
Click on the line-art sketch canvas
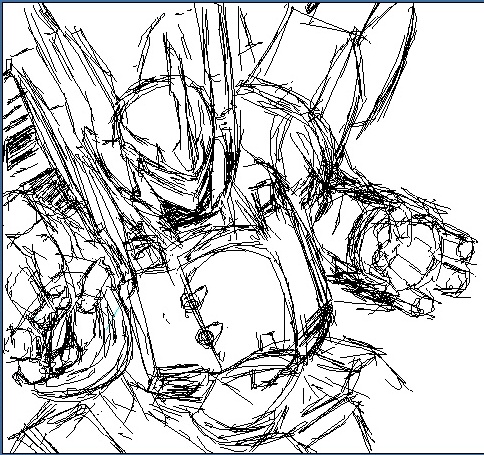tap(243, 228)
